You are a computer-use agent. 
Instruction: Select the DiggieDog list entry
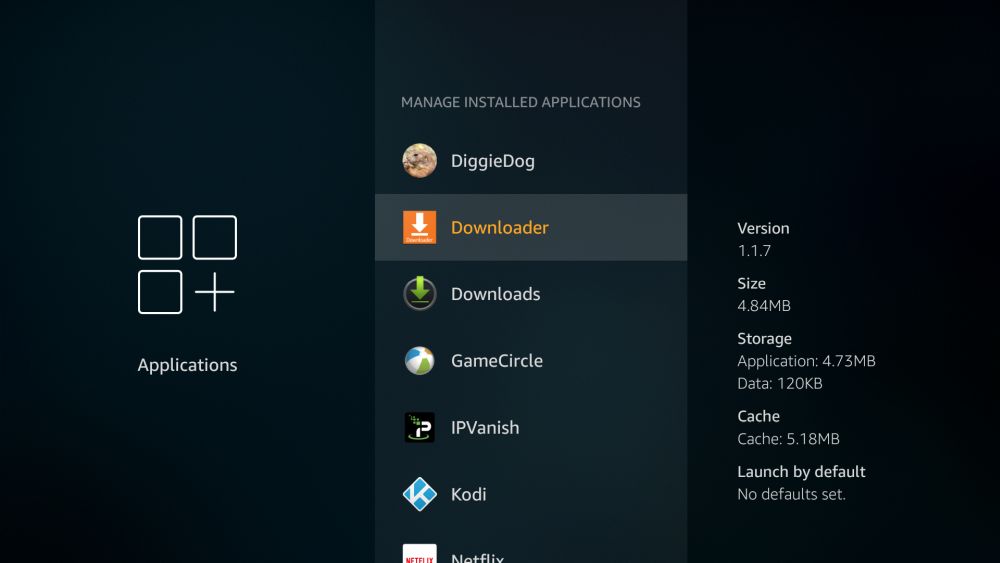coord(531,161)
